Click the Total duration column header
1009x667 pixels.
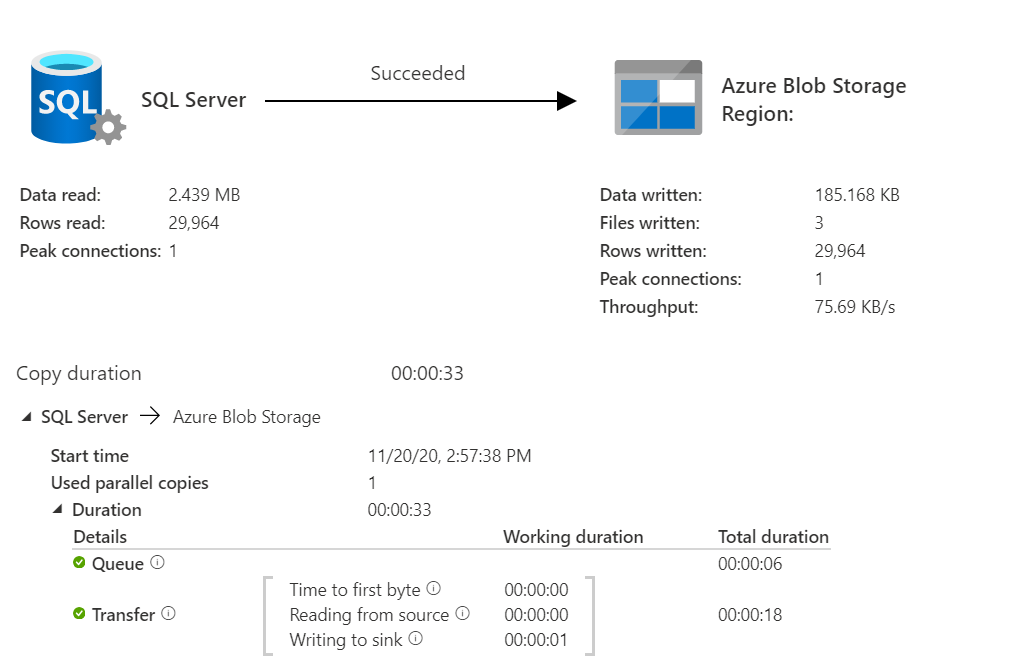[773, 537]
